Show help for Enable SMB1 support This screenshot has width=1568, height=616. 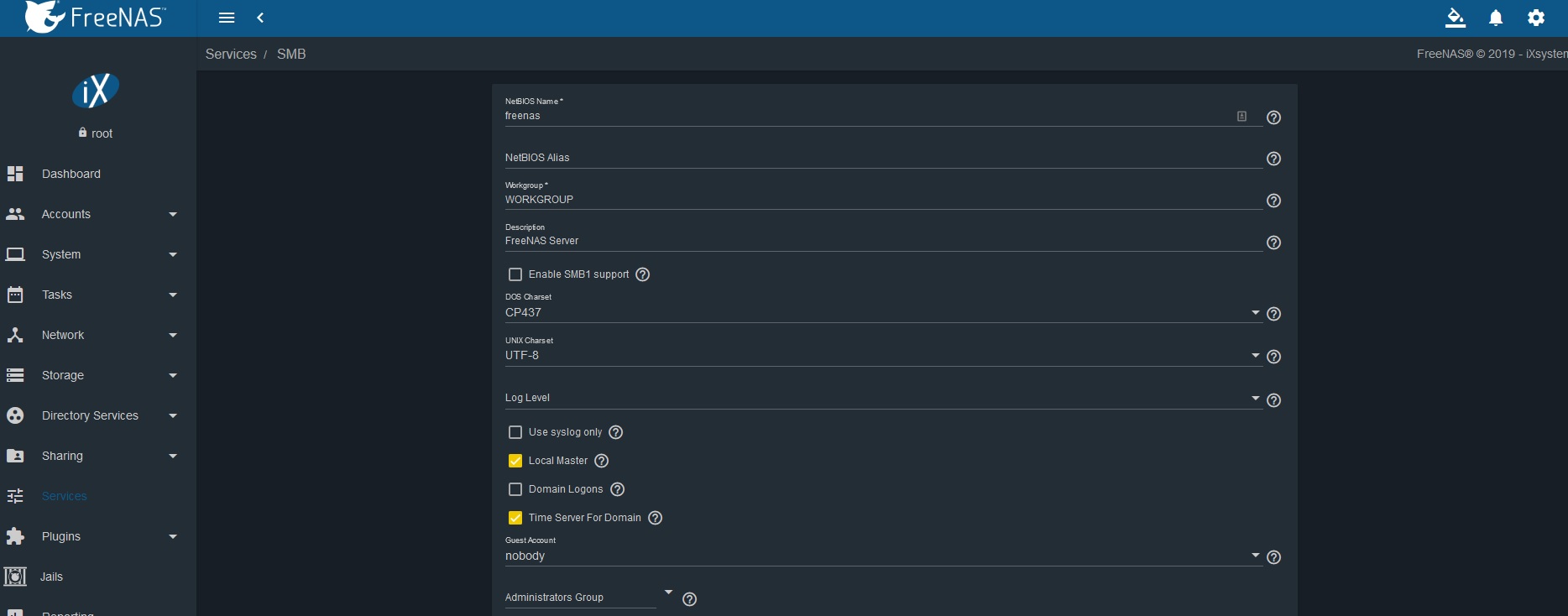pyautogui.click(x=643, y=274)
